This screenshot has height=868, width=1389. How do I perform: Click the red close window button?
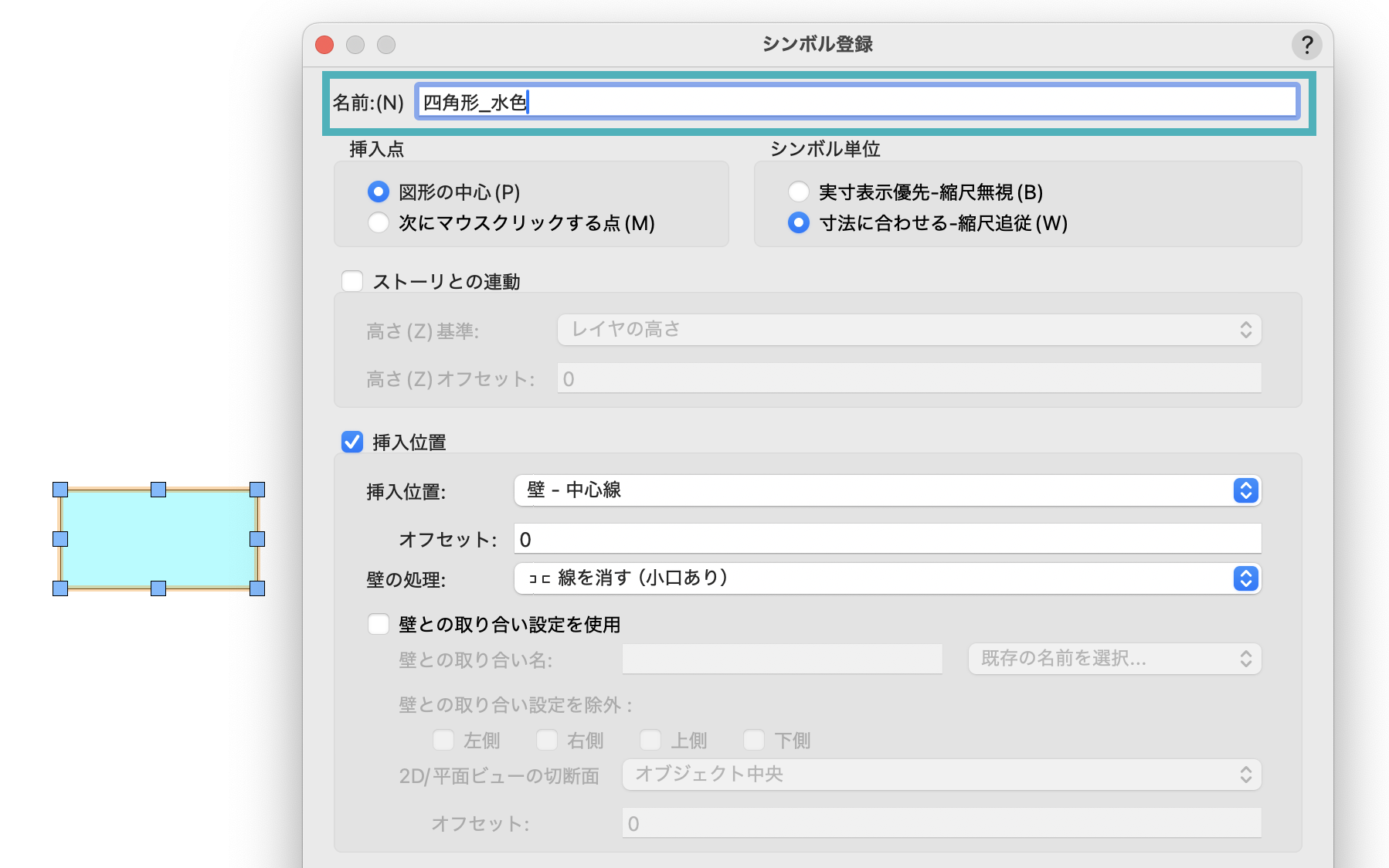pyautogui.click(x=324, y=45)
